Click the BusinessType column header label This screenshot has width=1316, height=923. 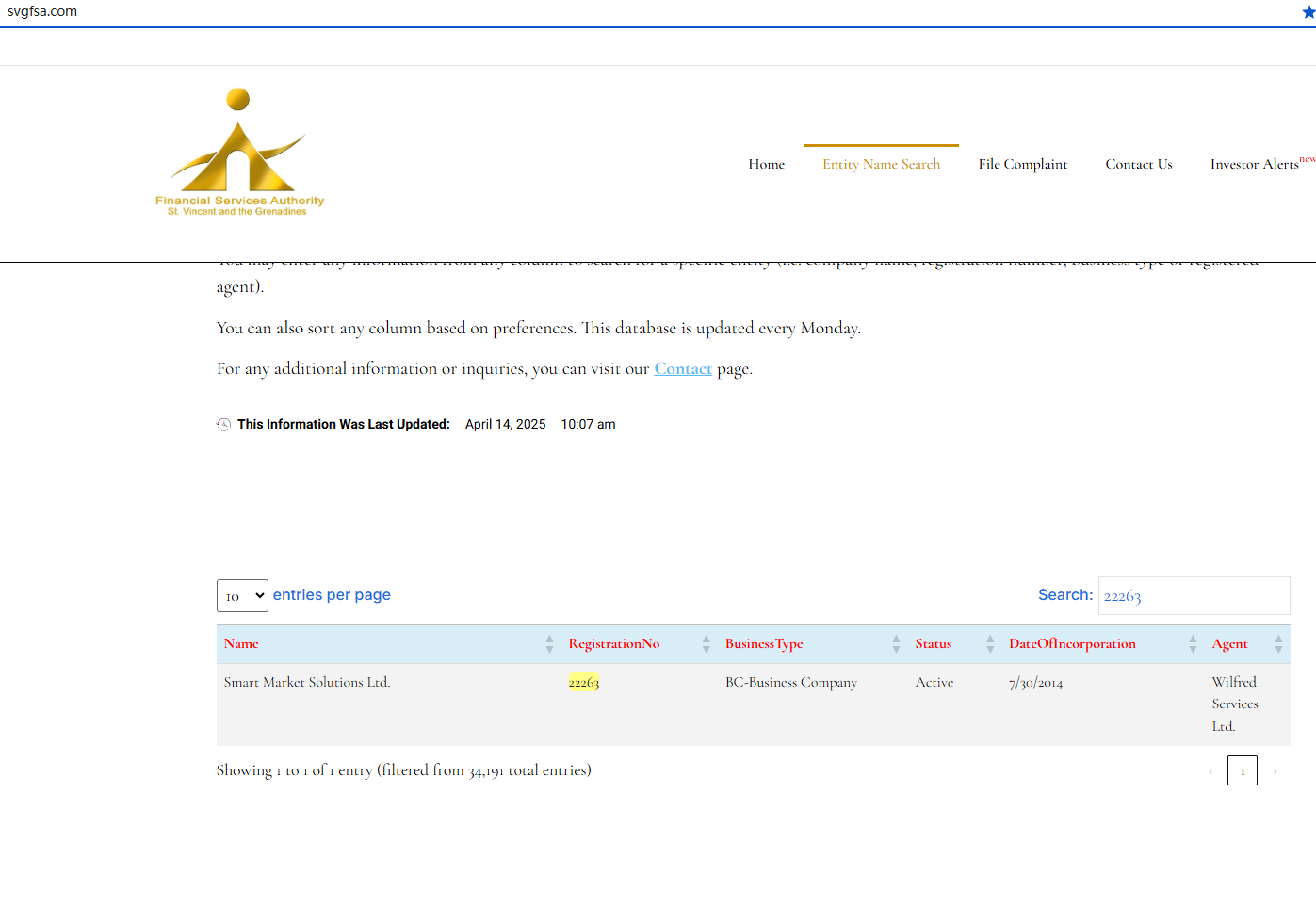[x=764, y=644]
